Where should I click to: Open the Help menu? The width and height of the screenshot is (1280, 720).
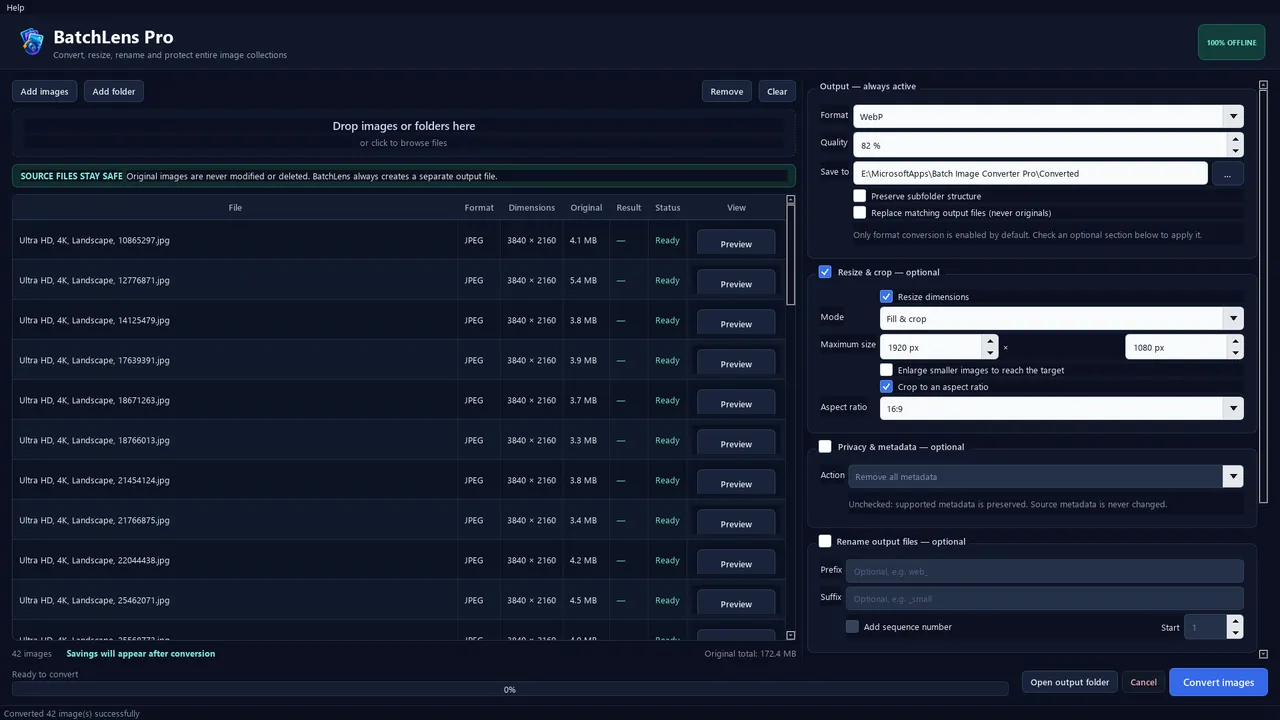tap(15, 7)
